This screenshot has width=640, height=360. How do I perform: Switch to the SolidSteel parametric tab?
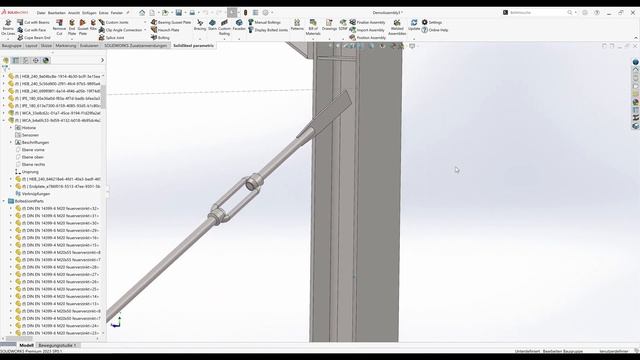point(193,46)
